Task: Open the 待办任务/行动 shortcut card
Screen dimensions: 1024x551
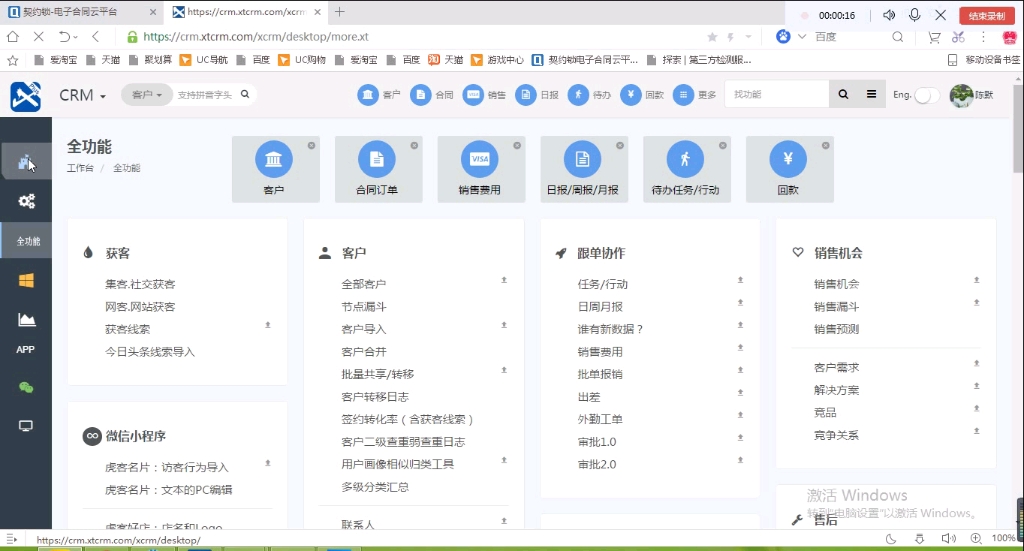Action: coord(686,169)
